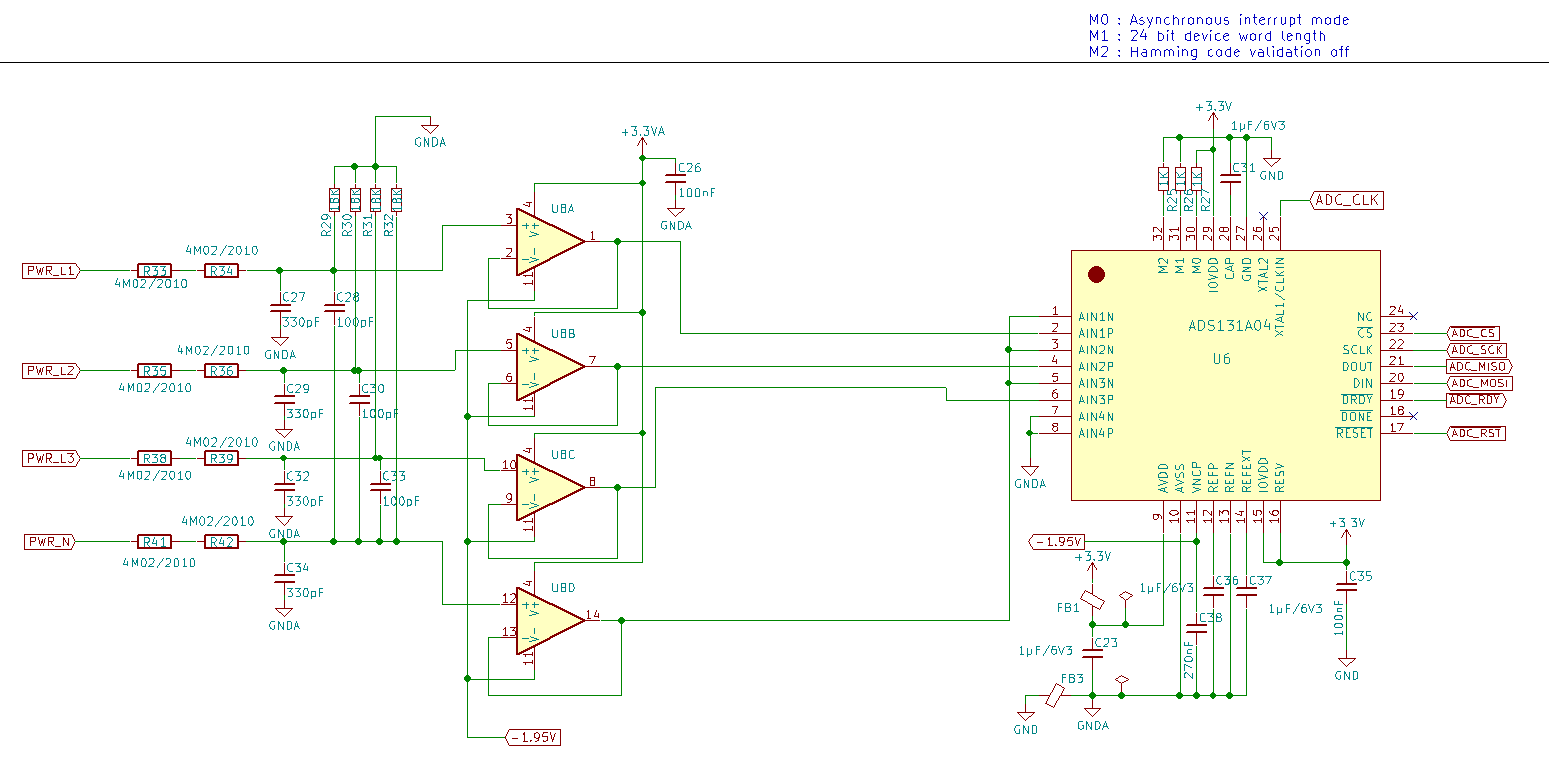Screen dimensions: 1549x759
Task: Select vertical resistor R29 symbol
Action: pos(335,199)
